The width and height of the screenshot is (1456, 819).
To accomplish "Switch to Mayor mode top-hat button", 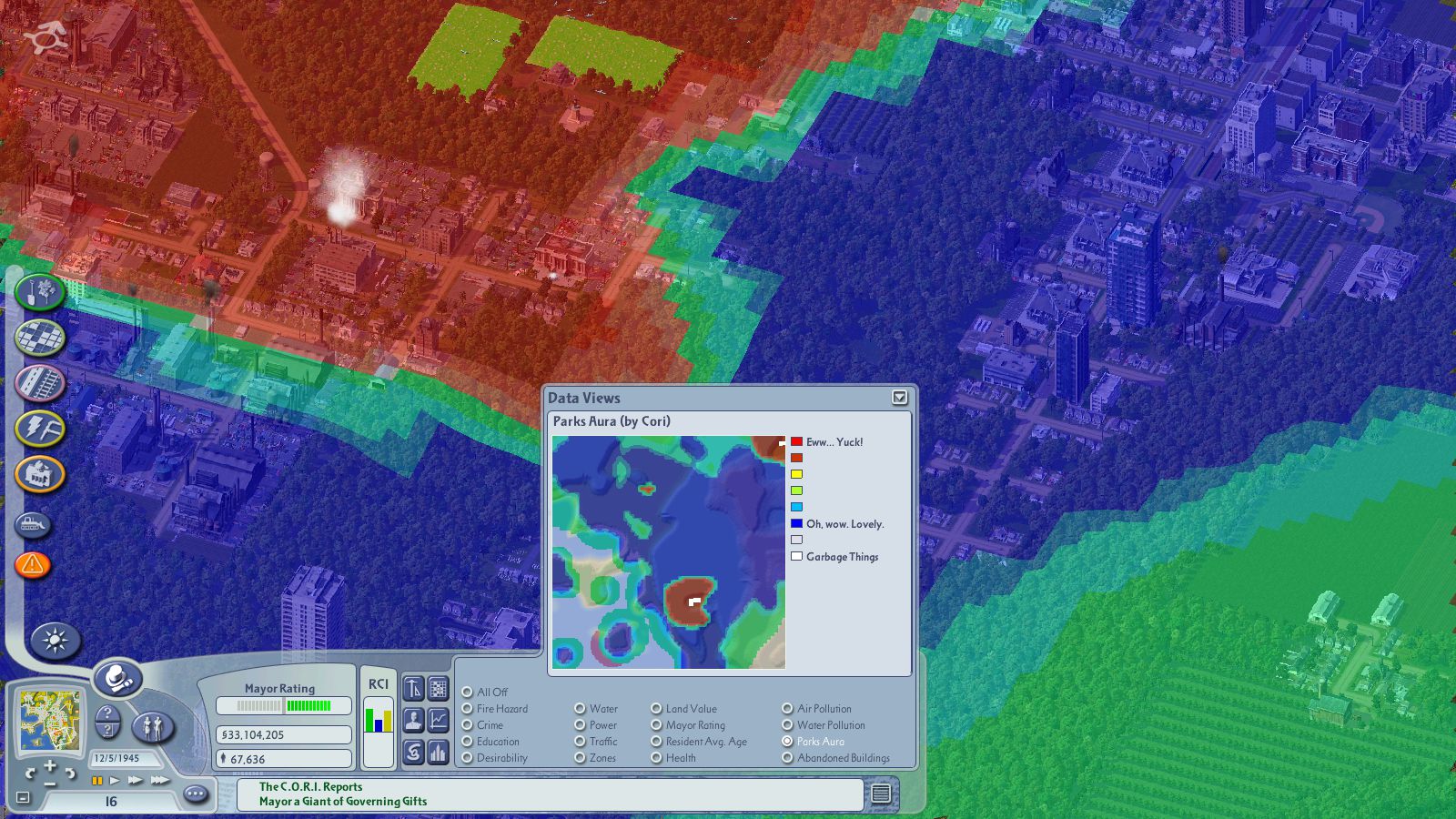I will coord(118,678).
